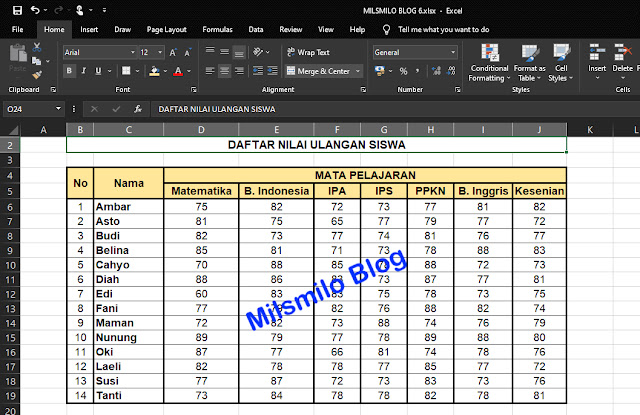Decrease font size with smaller A
The height and width of the screenshot is (415, 640).
(187, 52)
